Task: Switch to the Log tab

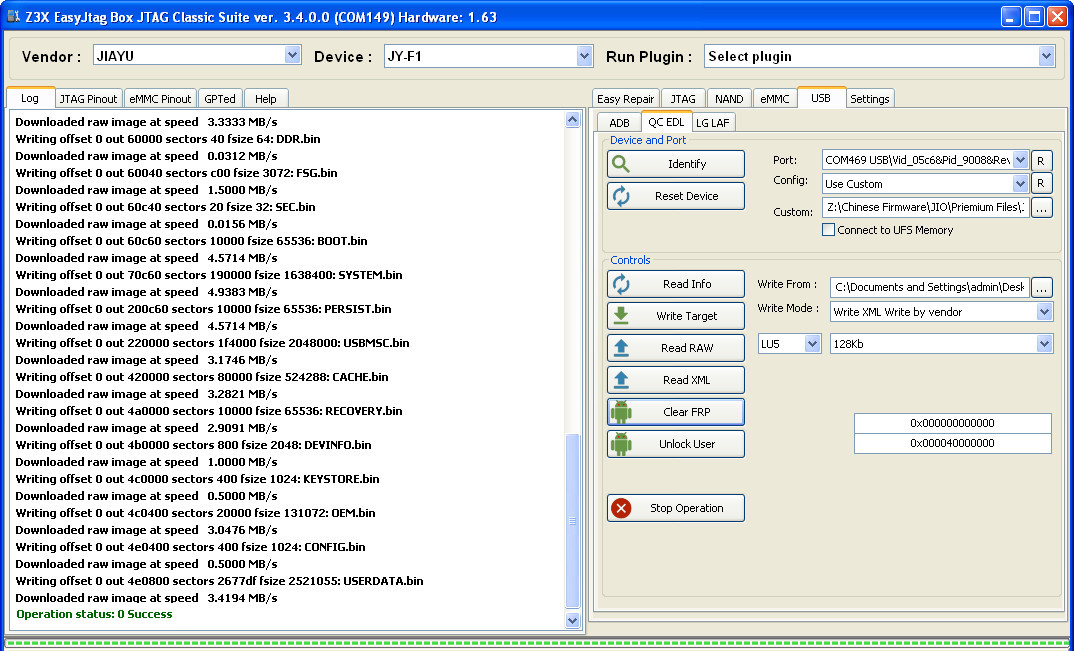Action: coord(30,98)
